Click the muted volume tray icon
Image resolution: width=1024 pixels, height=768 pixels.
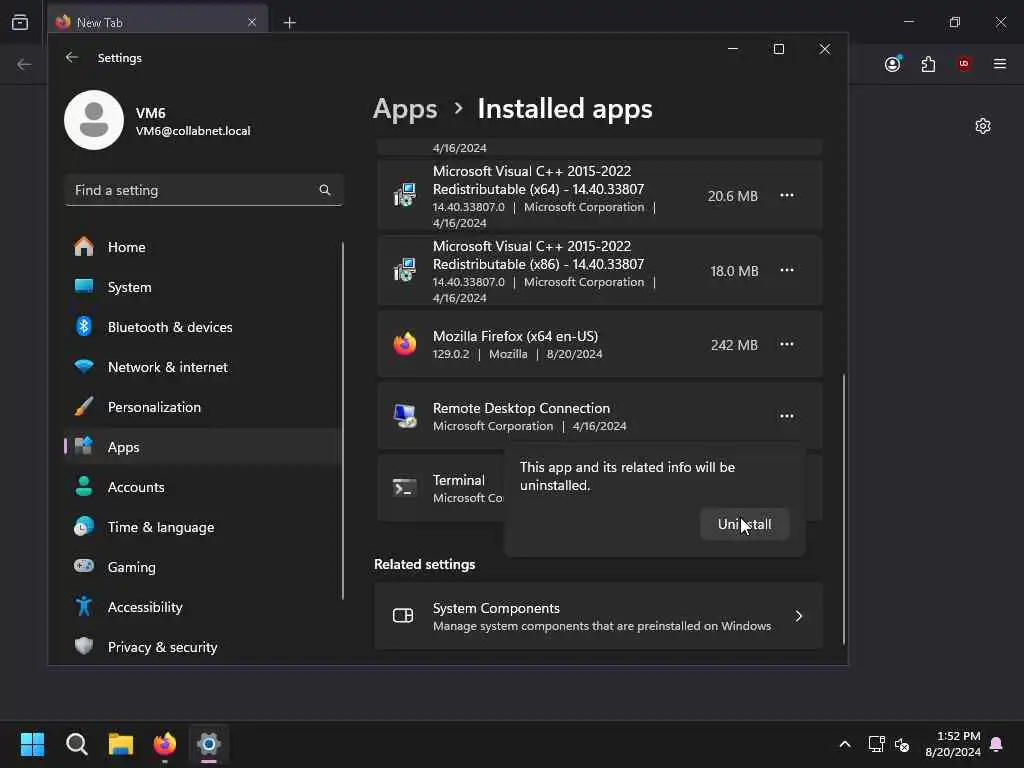(902, 744)
